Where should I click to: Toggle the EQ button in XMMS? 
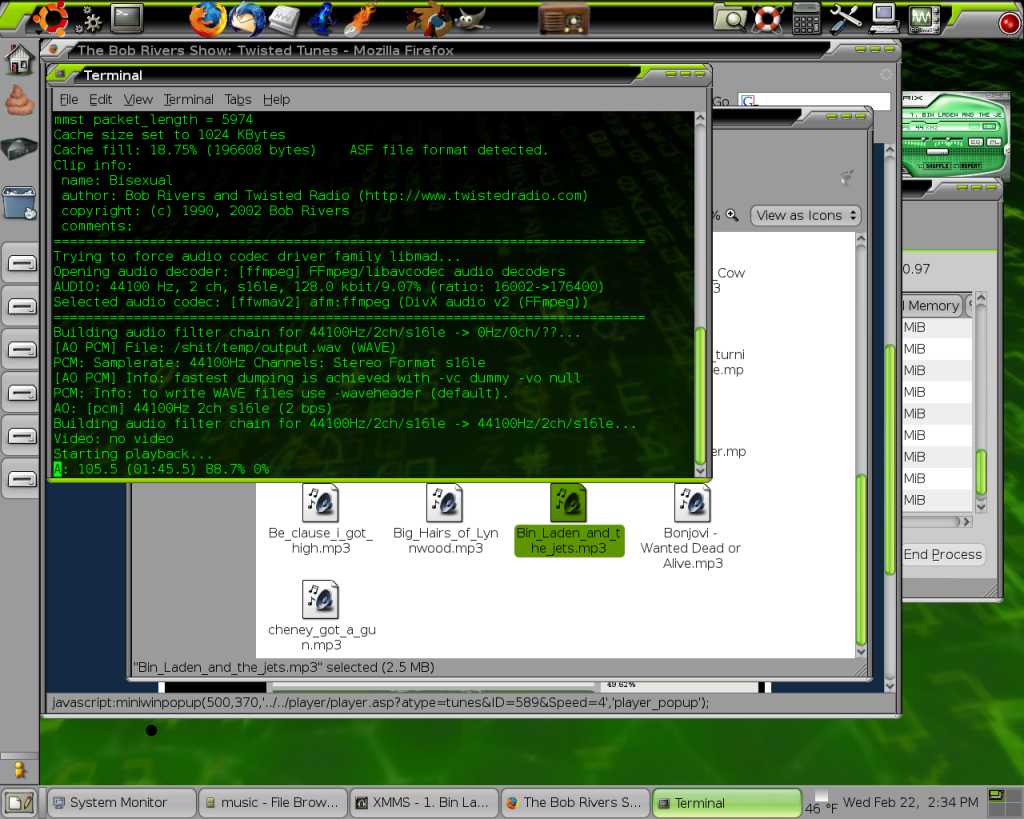[976, 142]
